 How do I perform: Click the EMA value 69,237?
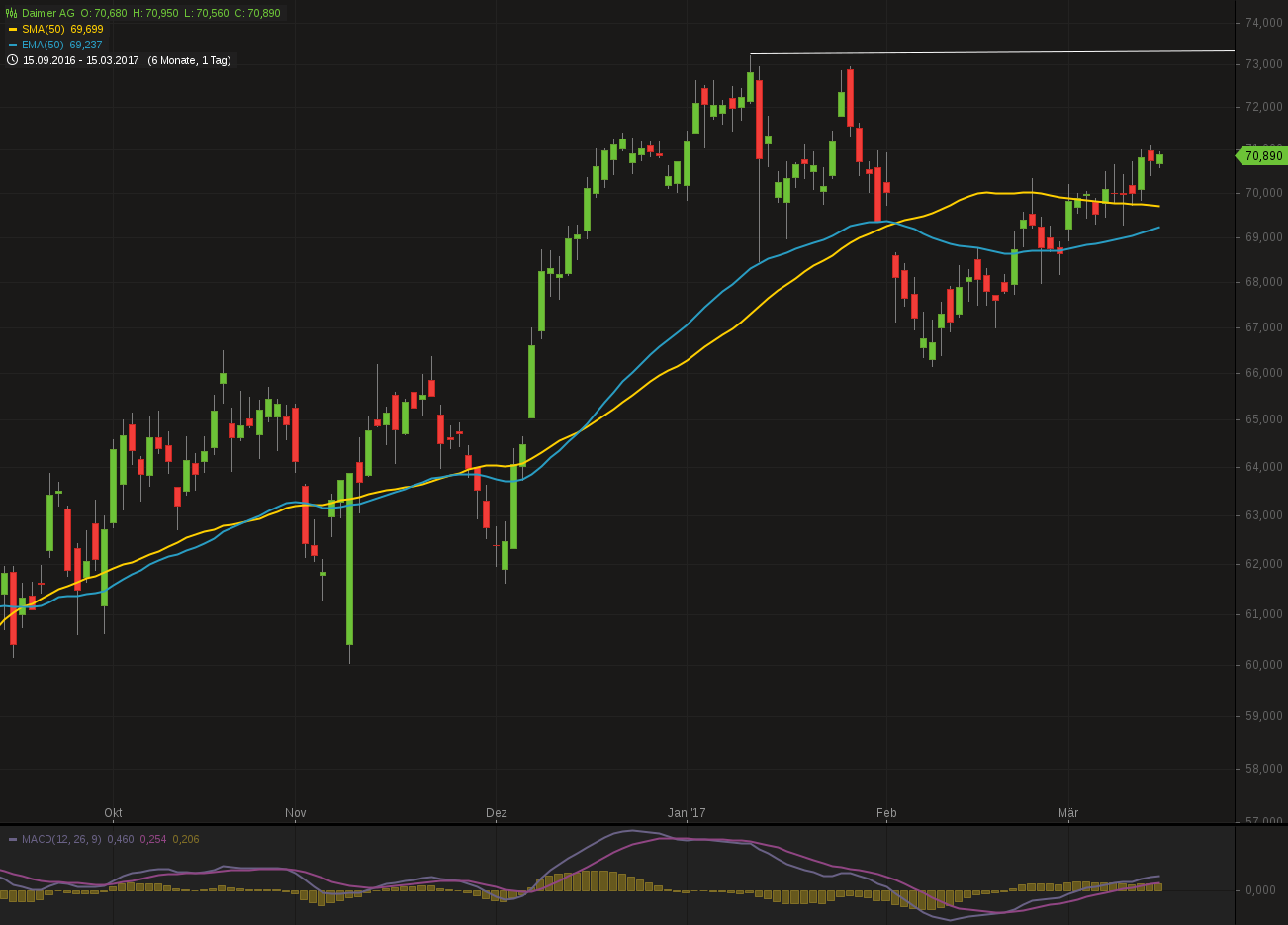[86, 45]
